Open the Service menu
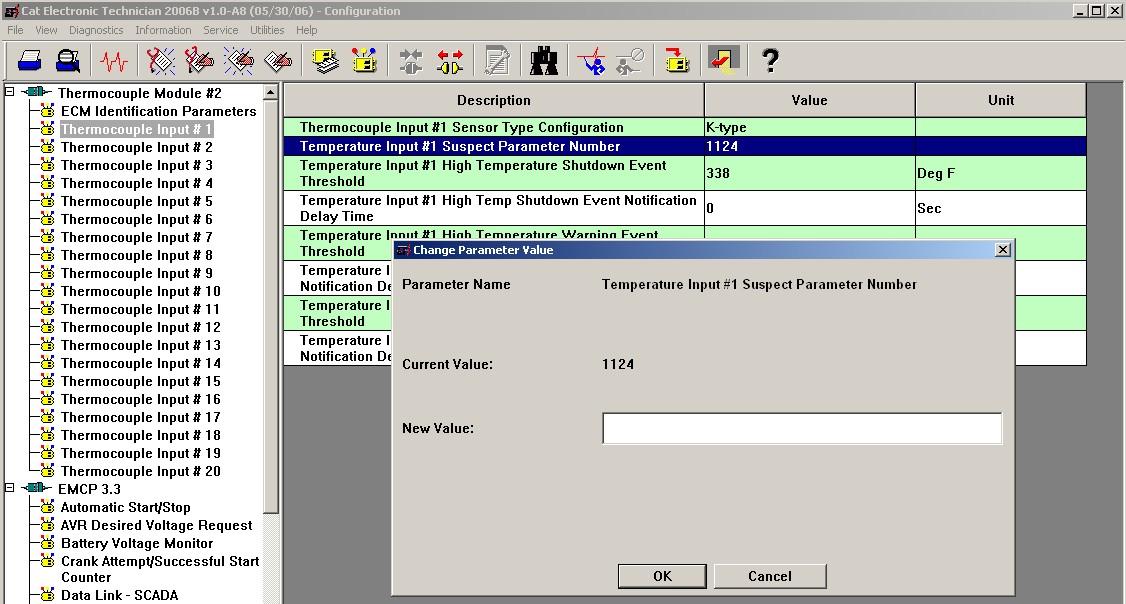Viewport: 1126px width, 604px height. point(220,30)
